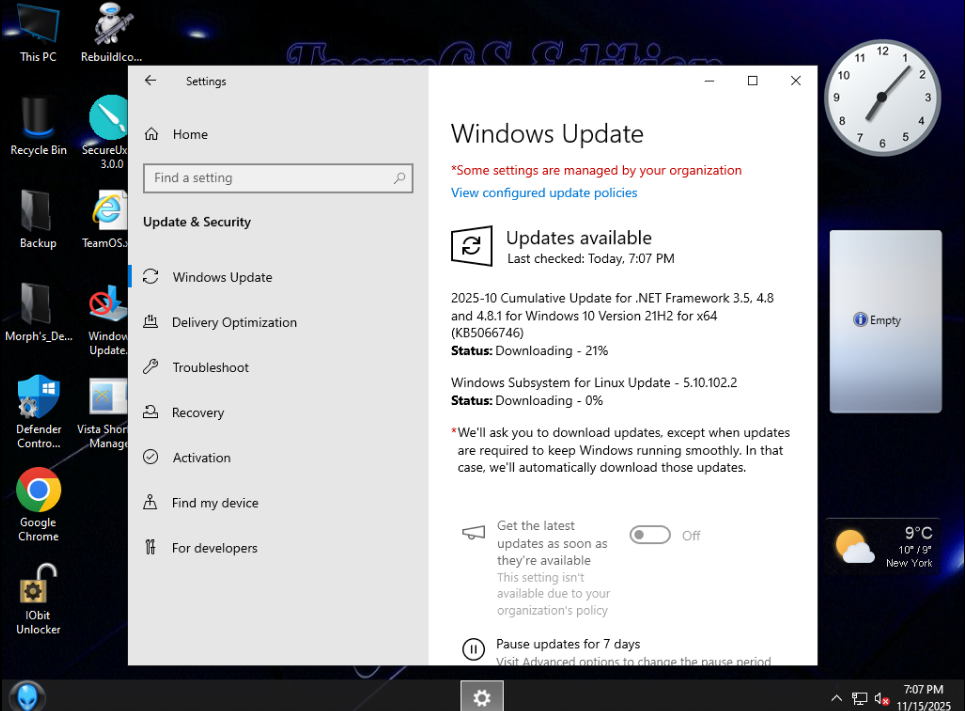The height and width of the screenshot is (711, 965).
Task: Minimize the Settings window
Action: click(709, 81)
